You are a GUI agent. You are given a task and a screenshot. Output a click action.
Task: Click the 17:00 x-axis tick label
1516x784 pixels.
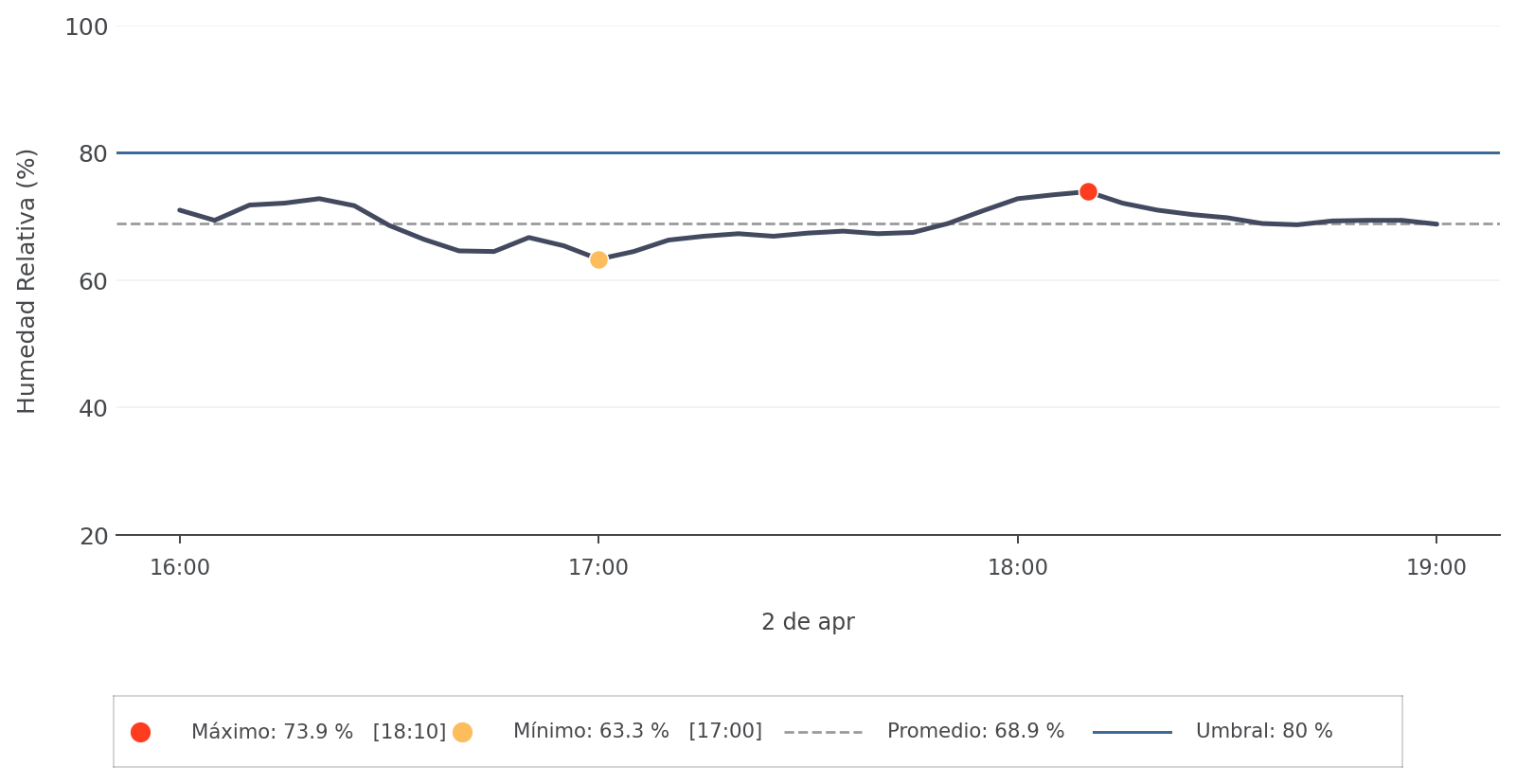point(598,568)
